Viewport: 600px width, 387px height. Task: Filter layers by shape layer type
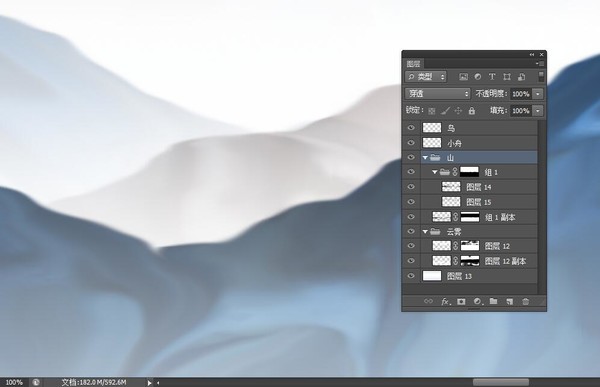[507, 77]
